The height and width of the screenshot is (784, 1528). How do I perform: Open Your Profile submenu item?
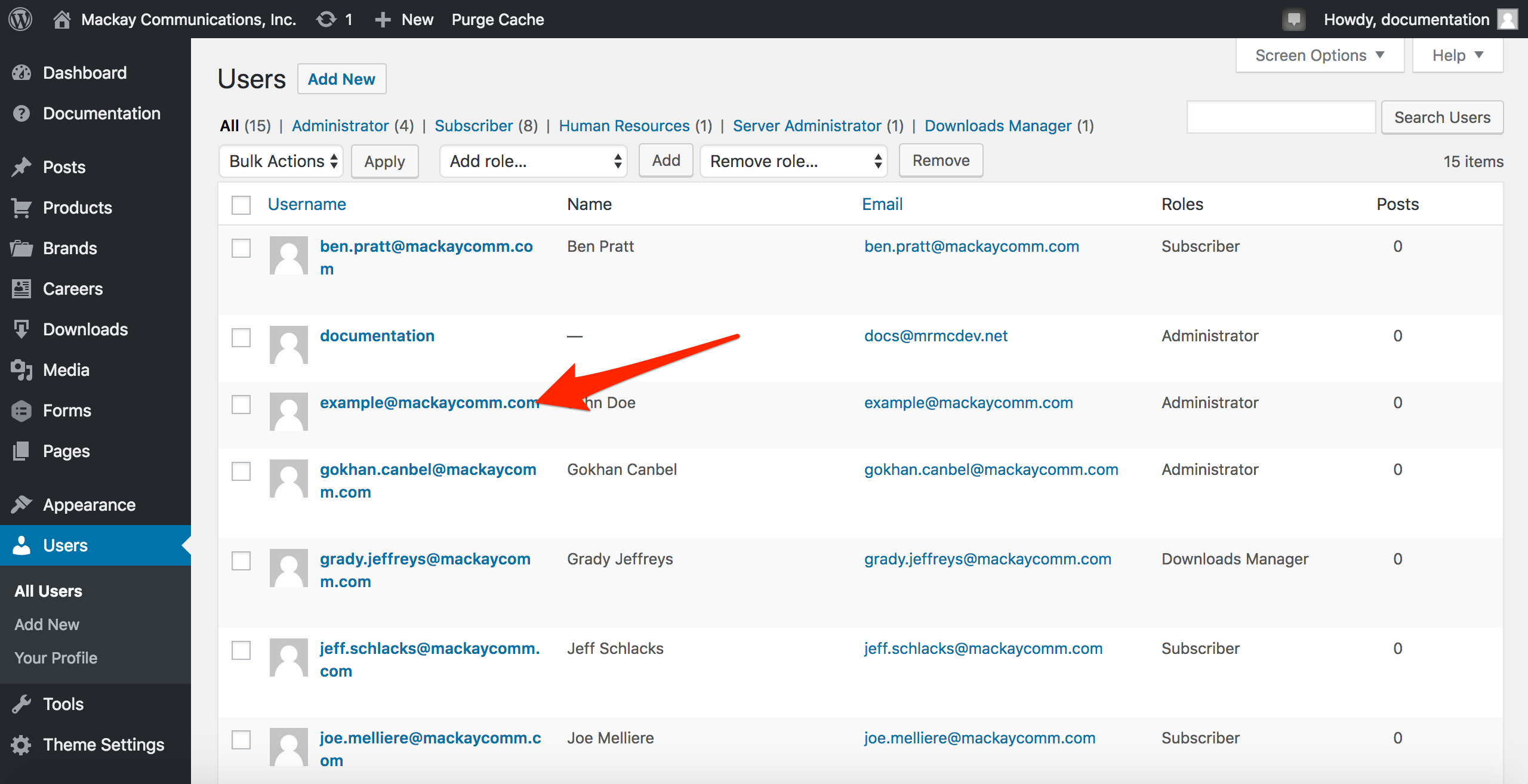[56, 658]
